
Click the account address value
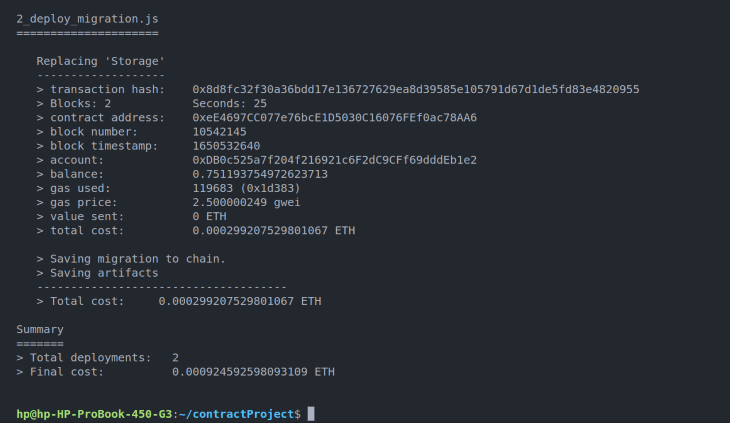[334, 159]
